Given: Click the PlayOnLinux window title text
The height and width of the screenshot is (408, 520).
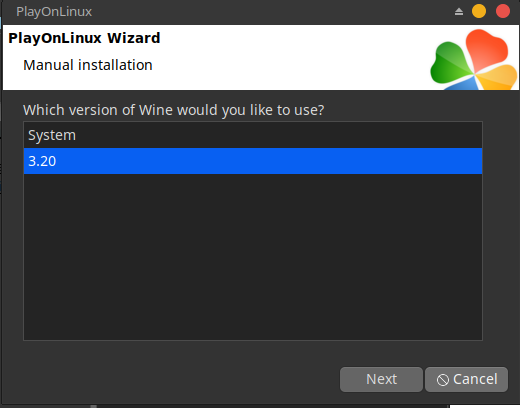Looking at the screenshot, I should pyautogui.click(x=54, y=12).
